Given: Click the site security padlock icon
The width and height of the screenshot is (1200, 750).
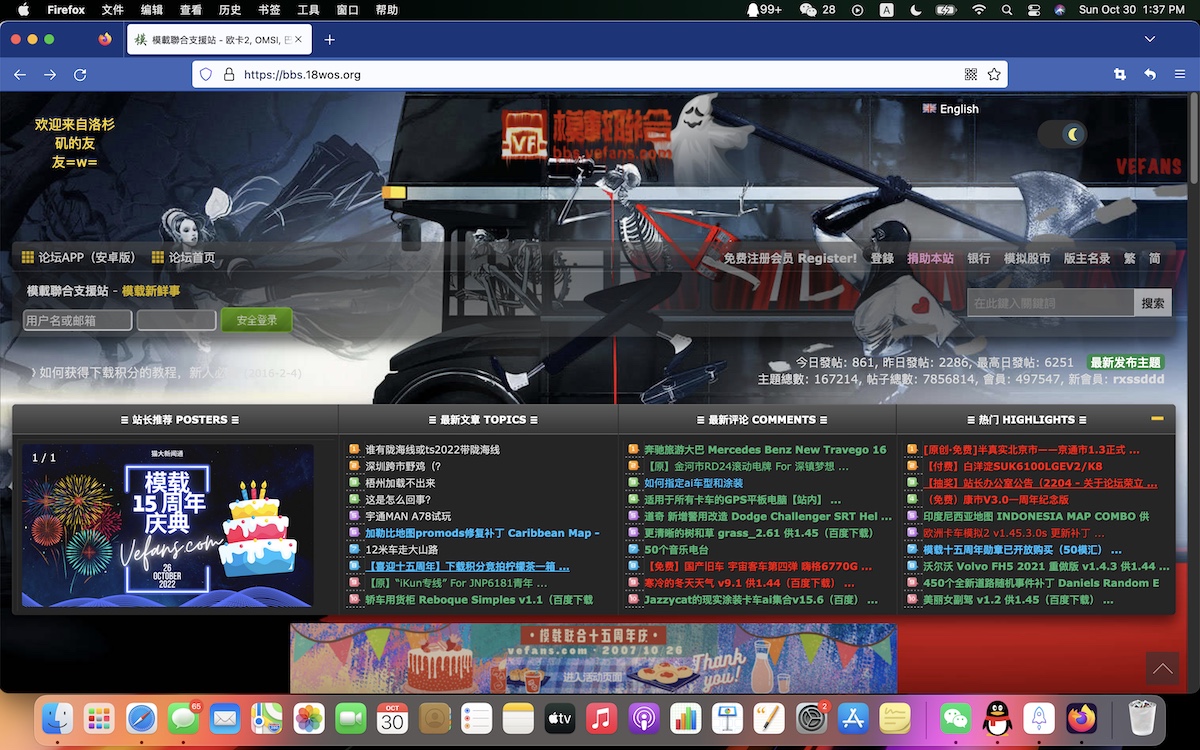Looking at the screenshot, I should coord(228,75).
